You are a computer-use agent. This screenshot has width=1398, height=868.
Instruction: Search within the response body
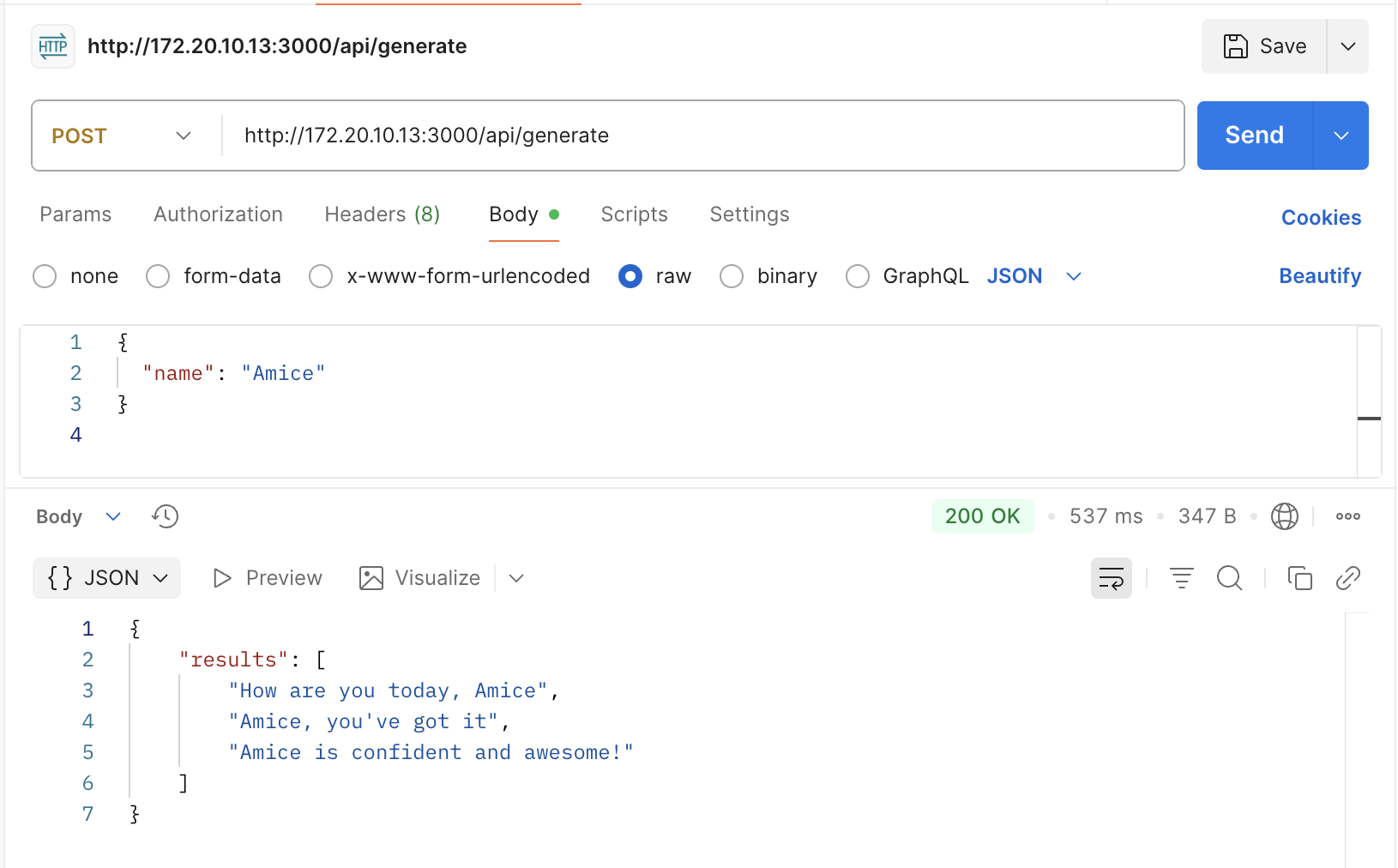1229,579
